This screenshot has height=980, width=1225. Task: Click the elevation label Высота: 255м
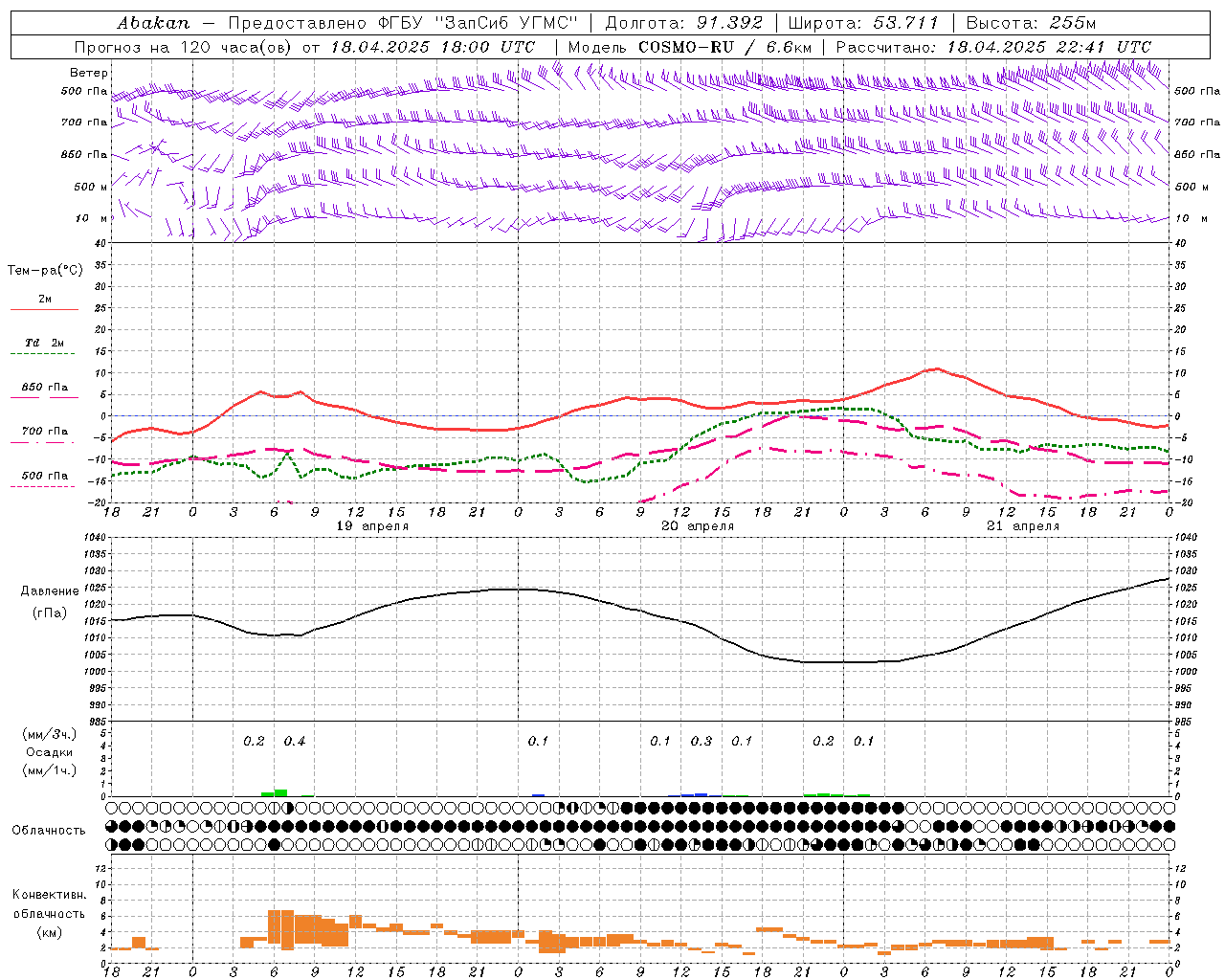1031,23
